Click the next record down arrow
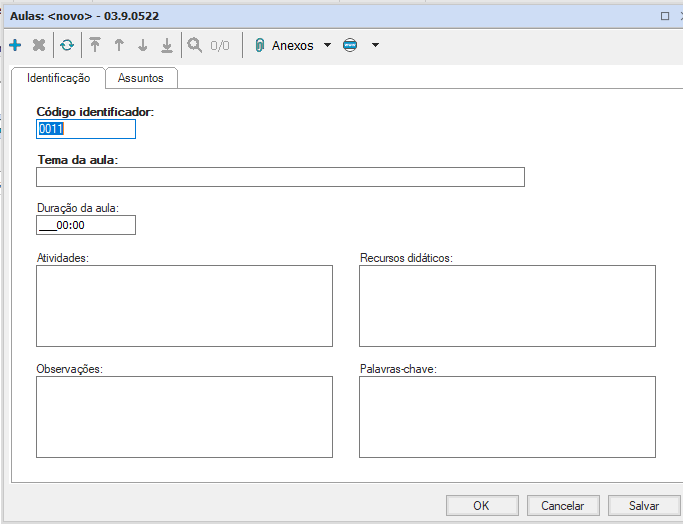 pos(143,45)
